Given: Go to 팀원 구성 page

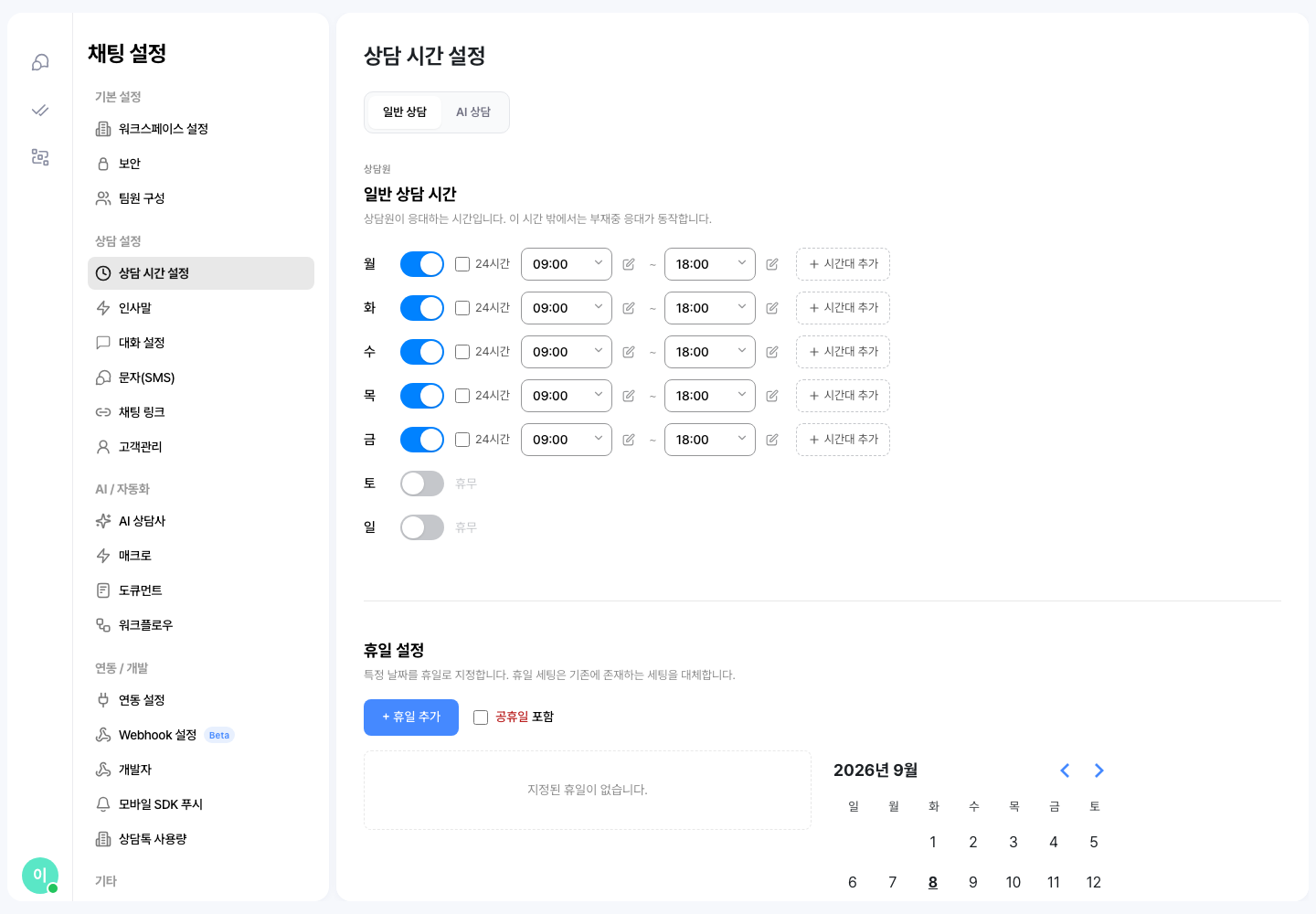Looking at the screenshot, I should (201, 198).
